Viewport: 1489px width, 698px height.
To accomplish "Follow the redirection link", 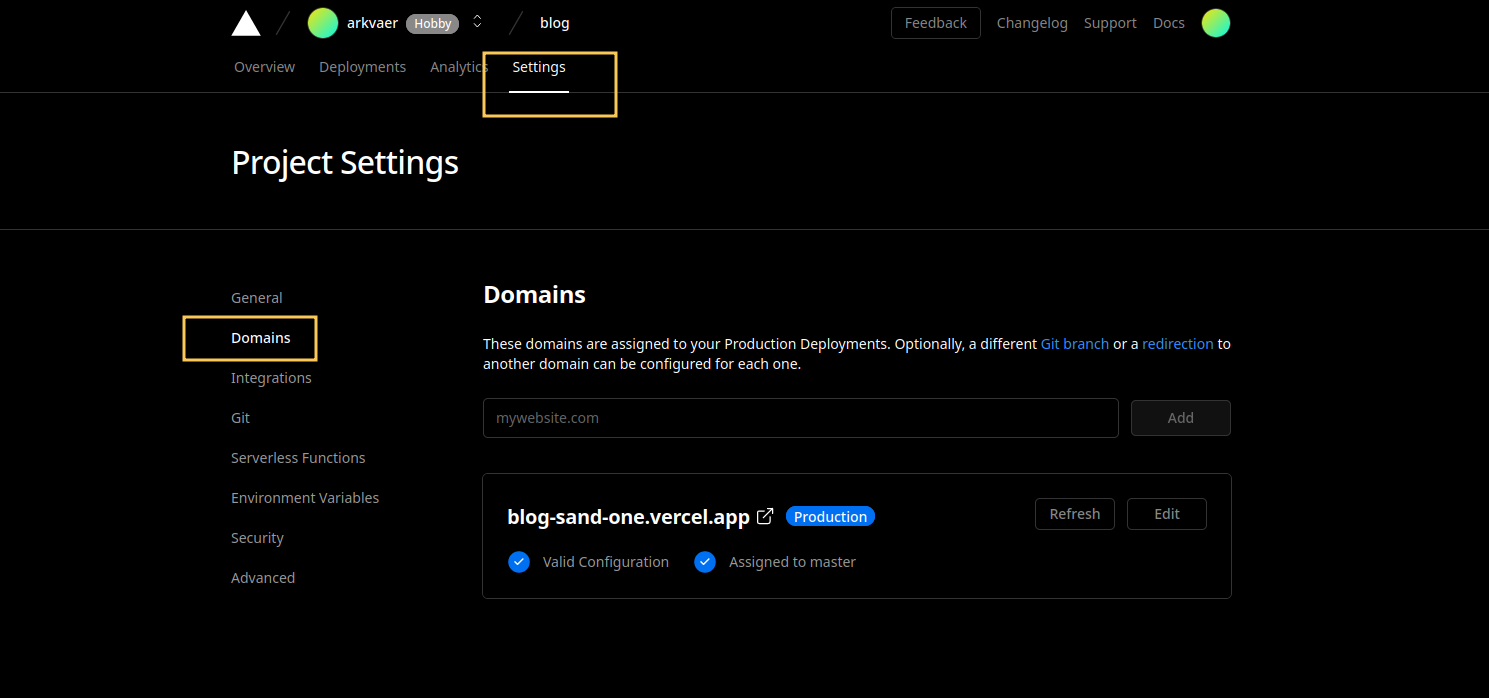I will coord(1178,344).
